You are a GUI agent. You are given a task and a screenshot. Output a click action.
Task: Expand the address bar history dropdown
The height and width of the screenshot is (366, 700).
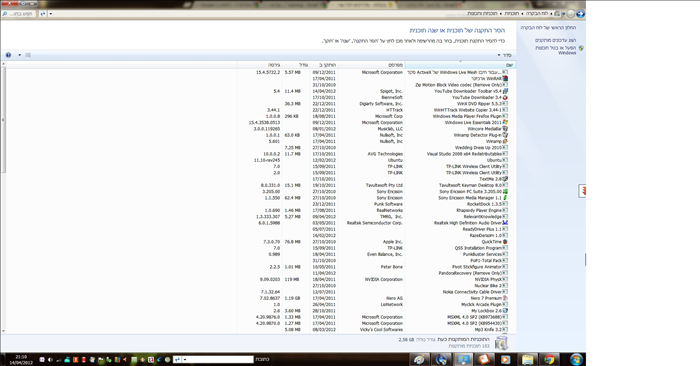(50, 14)
